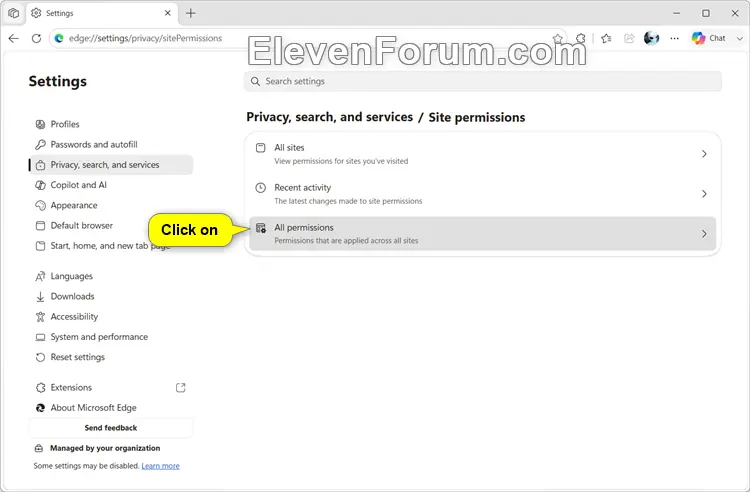Screen dimensions: 750x492
Task: Click 'Managed by your organization' text
Action: (105, 448)
